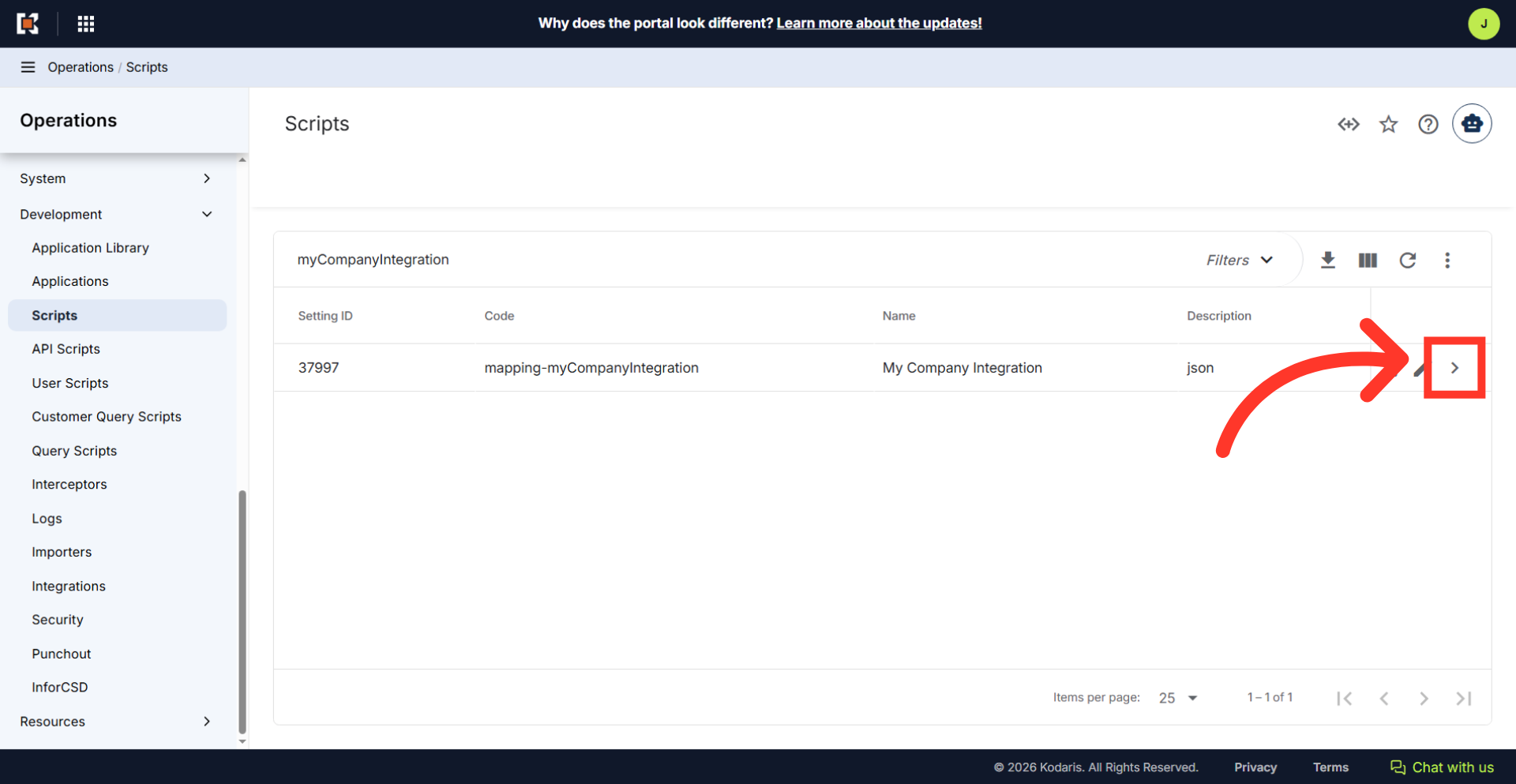Sort by Description column header

coord(1218,316)
